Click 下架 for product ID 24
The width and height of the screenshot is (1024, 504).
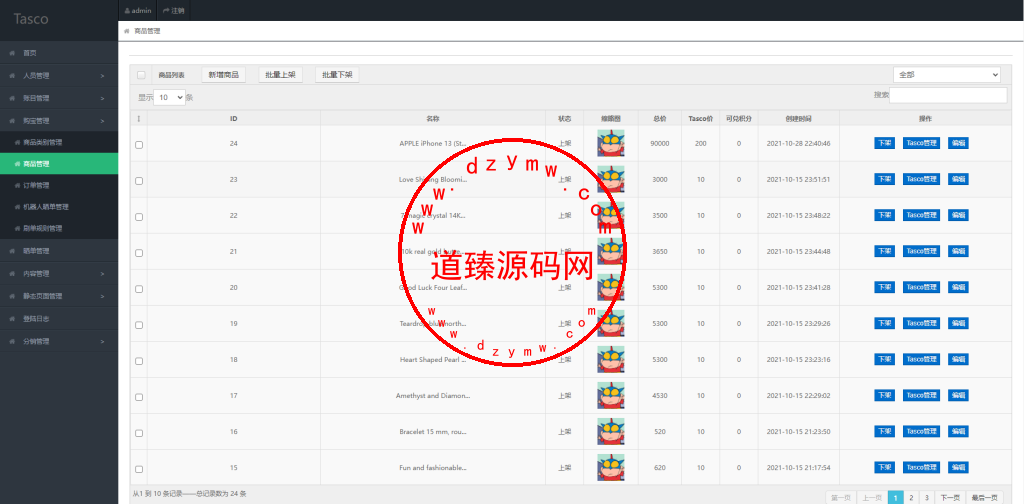click(884, 144)
